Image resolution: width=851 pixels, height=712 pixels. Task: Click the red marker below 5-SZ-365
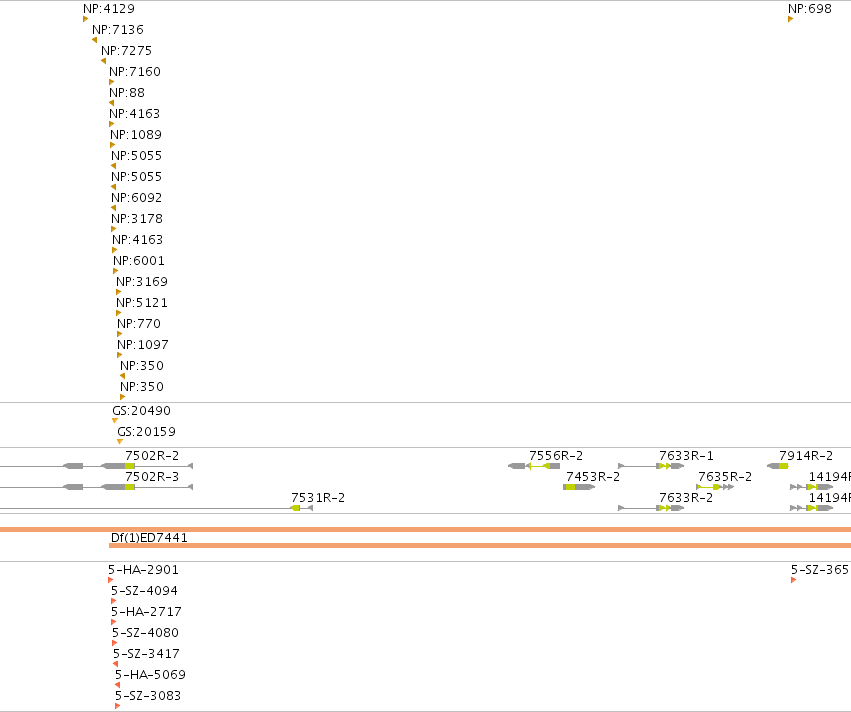(793, 581)
